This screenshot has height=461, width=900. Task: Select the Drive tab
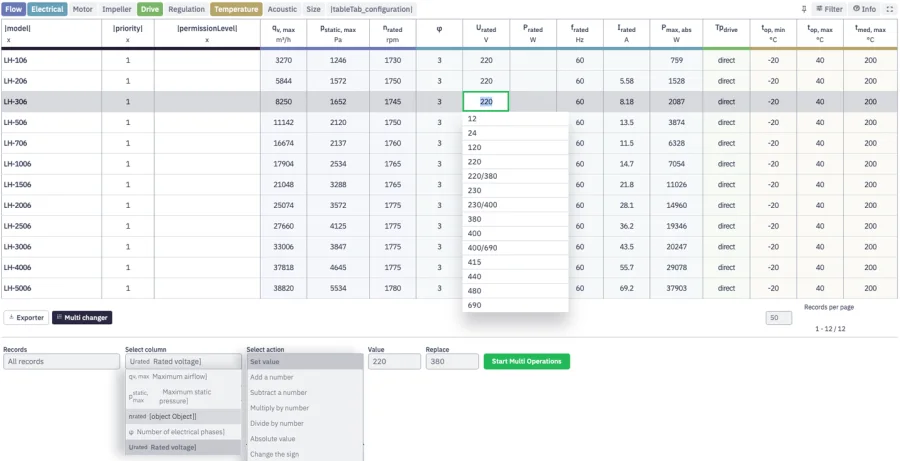point(150,9)
